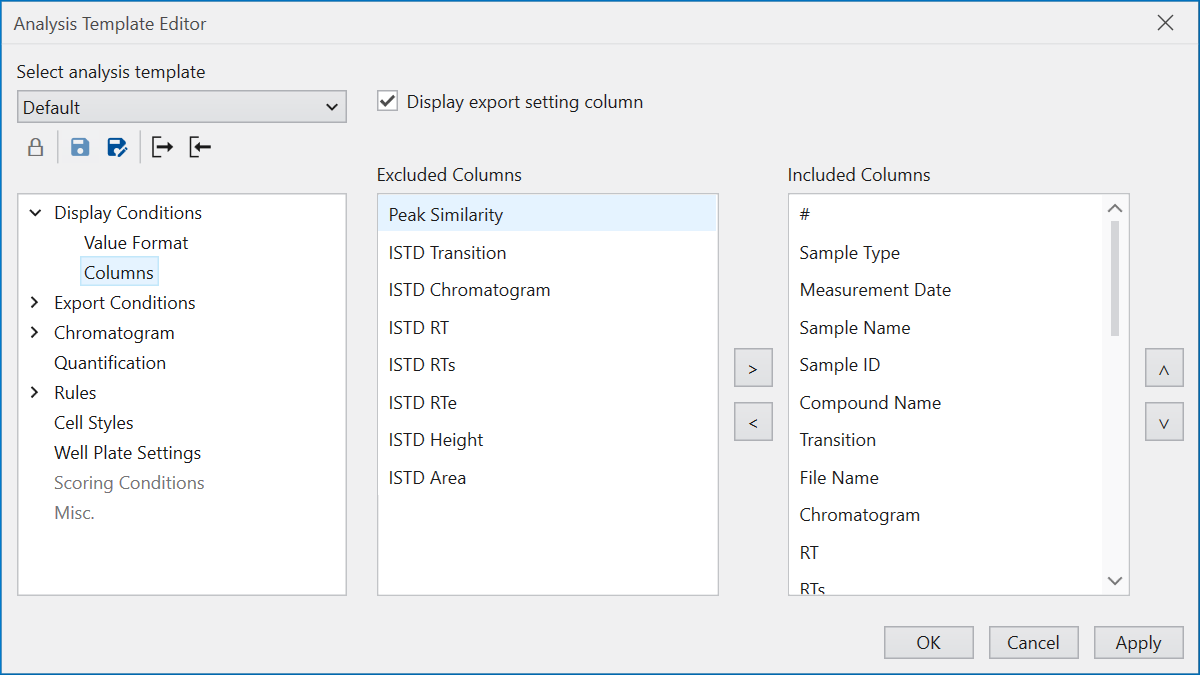1200x675 pixels.
Task: Click the OK button
Action: coord(928,643)
